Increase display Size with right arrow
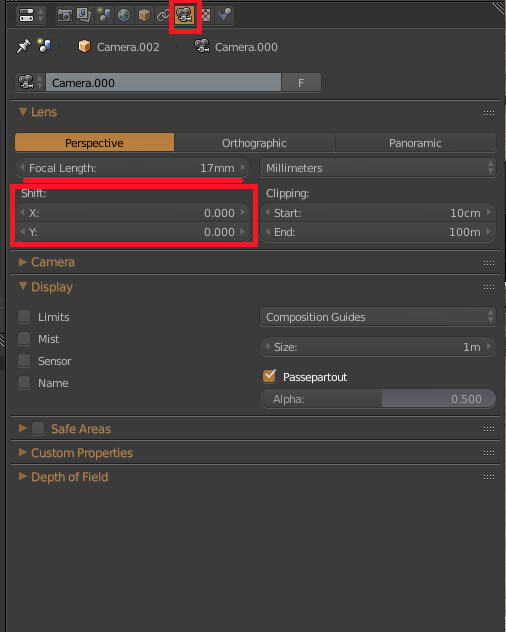The width and height of the screenshot is (506, 632). point(489,347)
